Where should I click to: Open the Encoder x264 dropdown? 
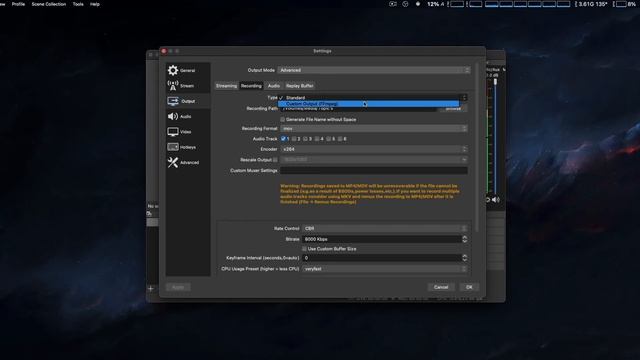[x=374, y=149]
